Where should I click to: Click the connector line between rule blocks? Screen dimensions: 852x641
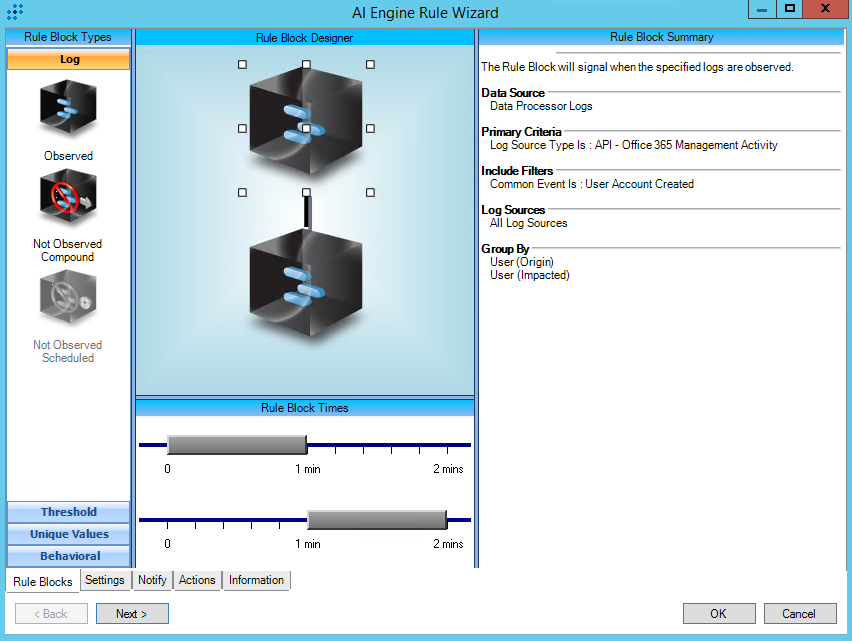pyautogui.click(x=307, y=212)
